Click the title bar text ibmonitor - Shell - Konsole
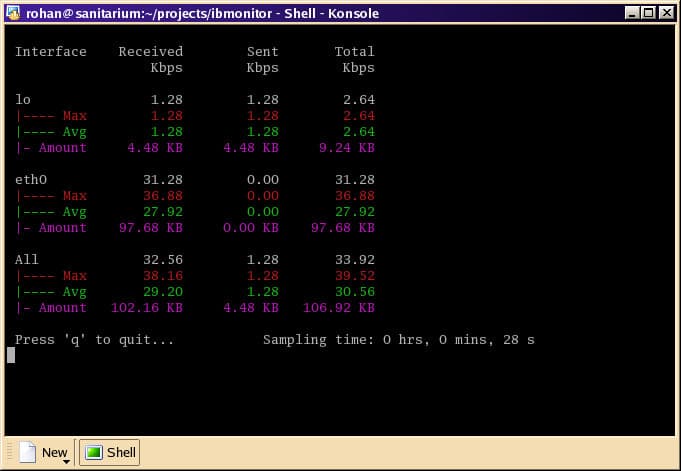Screen dimensions: 681x471 click(x=295, y=13)
